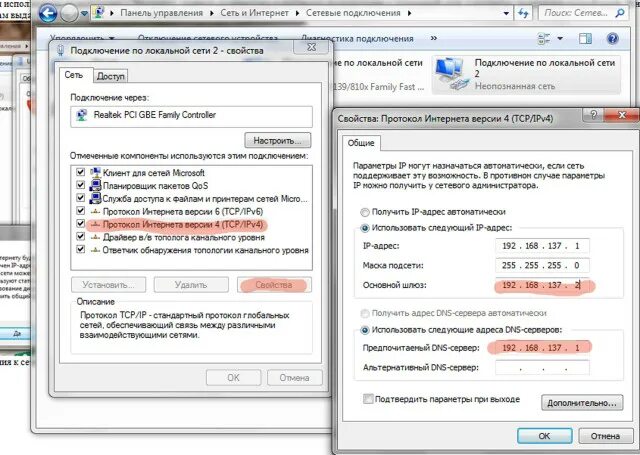This screenshot has height=455, width=640.
Task: Toggle file and printer sharing service checkbox
Action: 80,198
